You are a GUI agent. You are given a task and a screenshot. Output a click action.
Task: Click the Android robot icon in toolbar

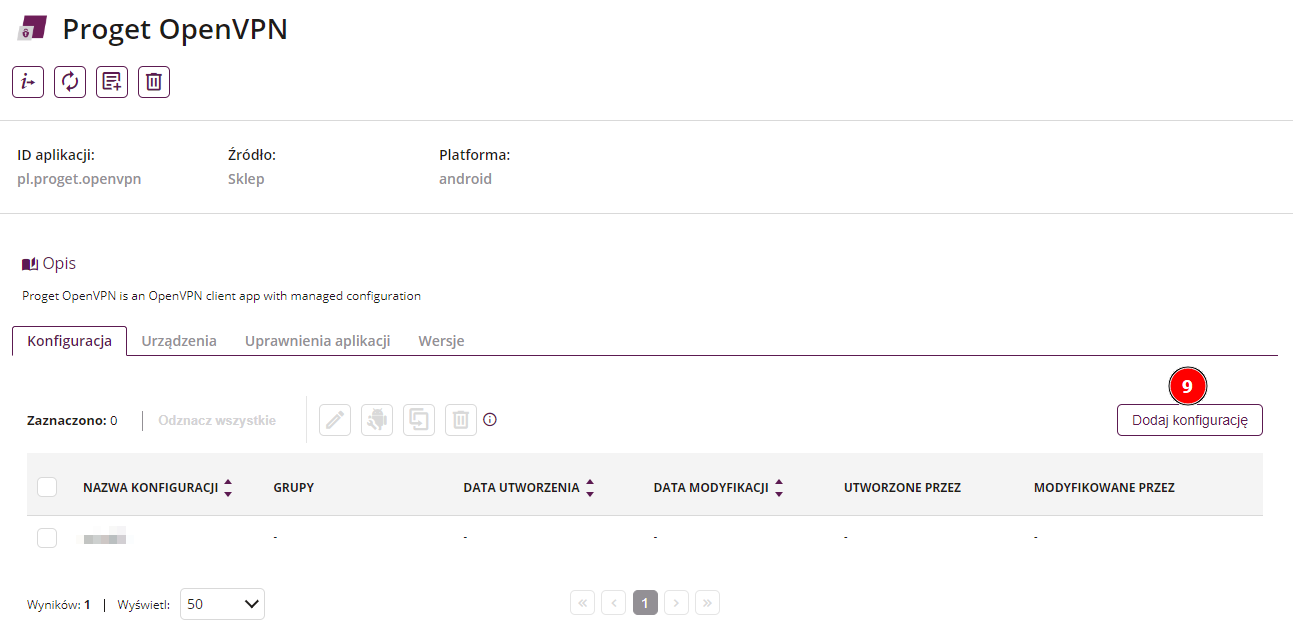377,420
